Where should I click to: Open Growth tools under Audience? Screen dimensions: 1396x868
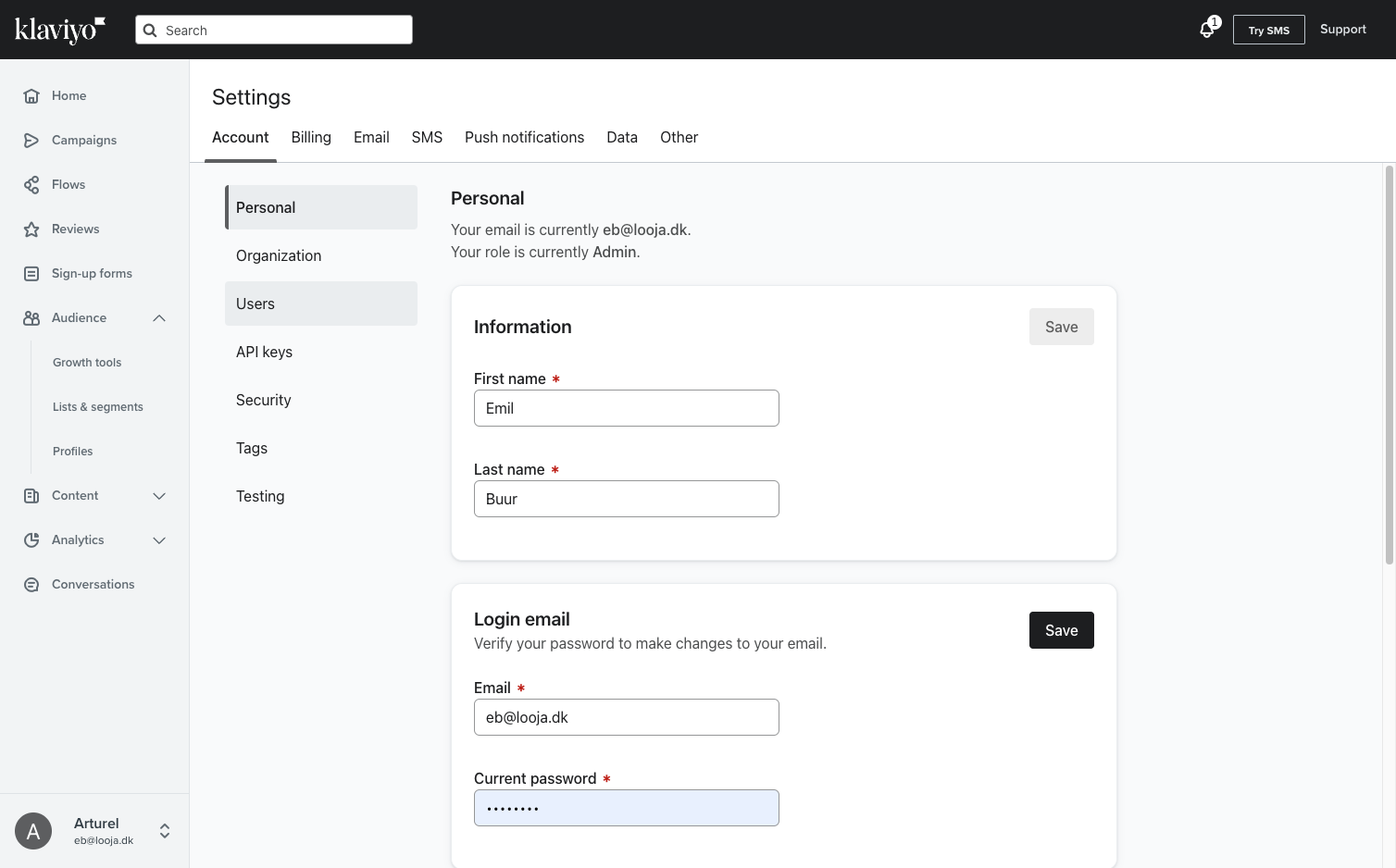87,363
